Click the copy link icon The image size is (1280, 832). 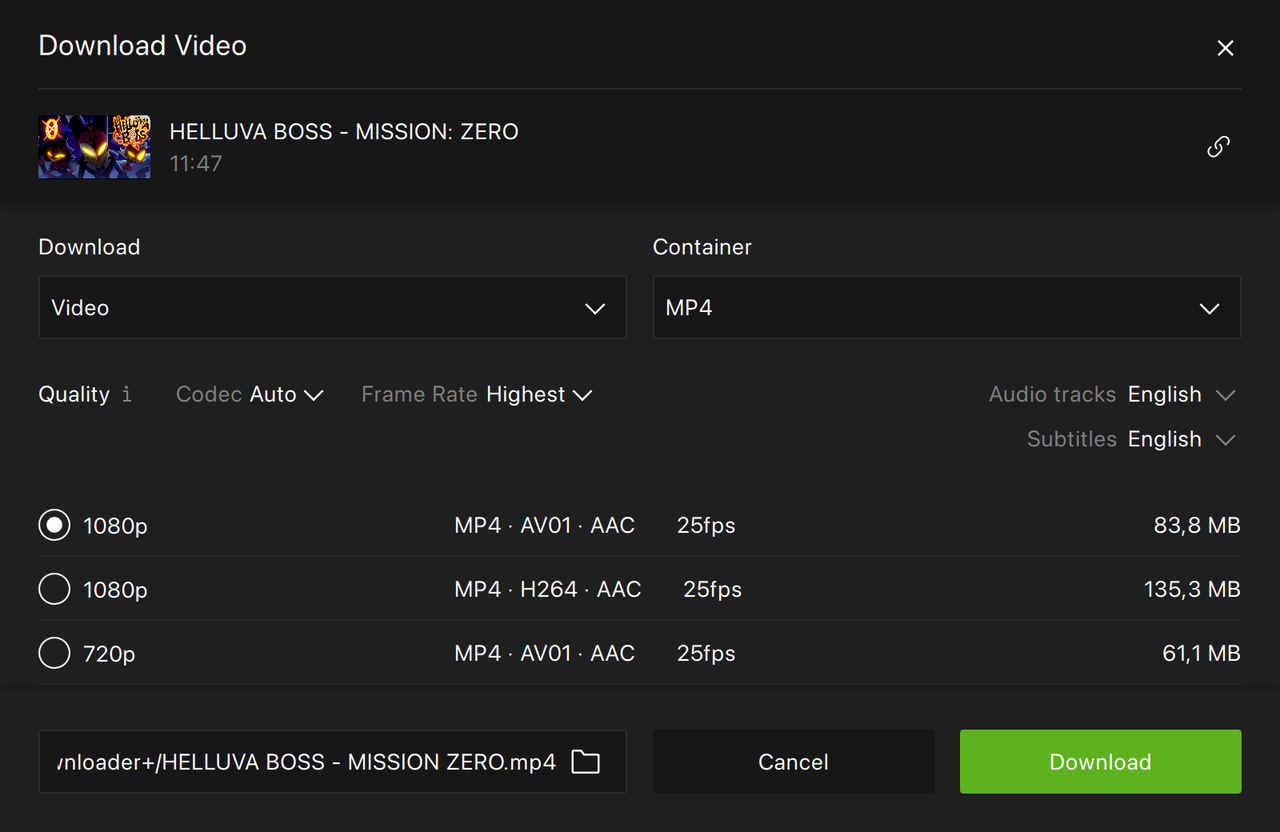click(1217, 147)
